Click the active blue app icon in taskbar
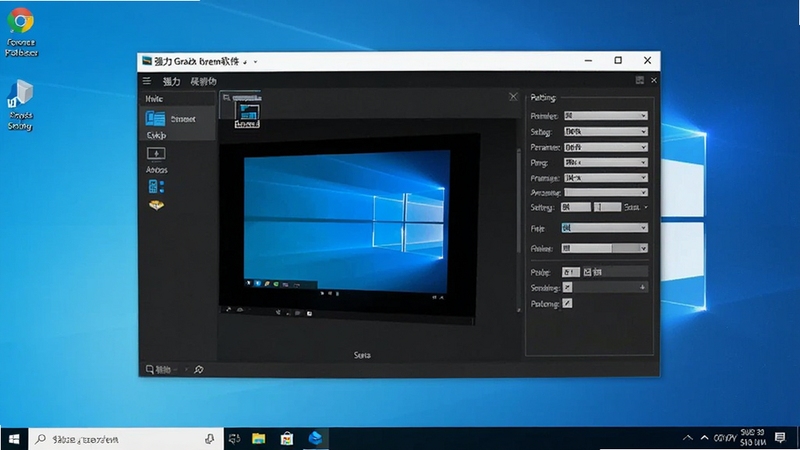Screen dimensions: 800x450 pos(315,439)
